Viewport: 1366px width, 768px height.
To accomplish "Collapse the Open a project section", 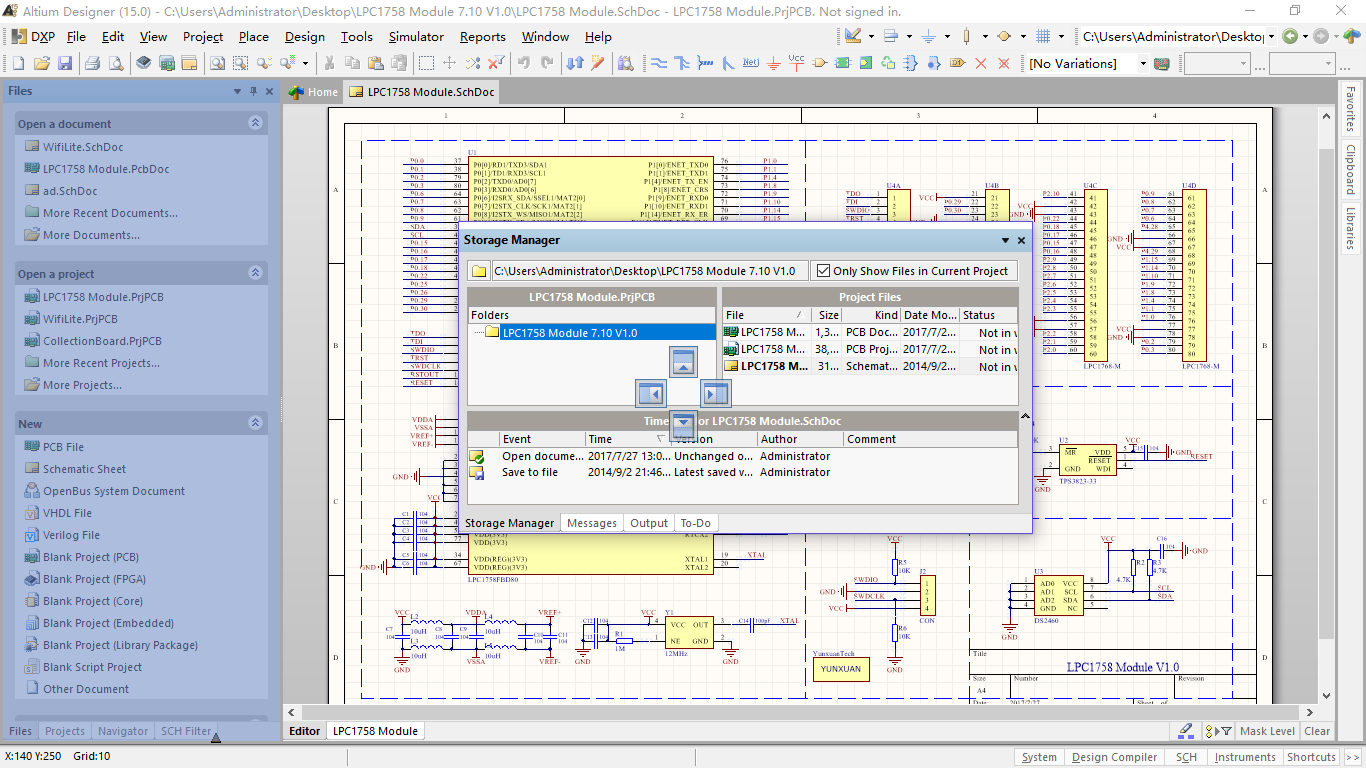I will pos(255,273).
